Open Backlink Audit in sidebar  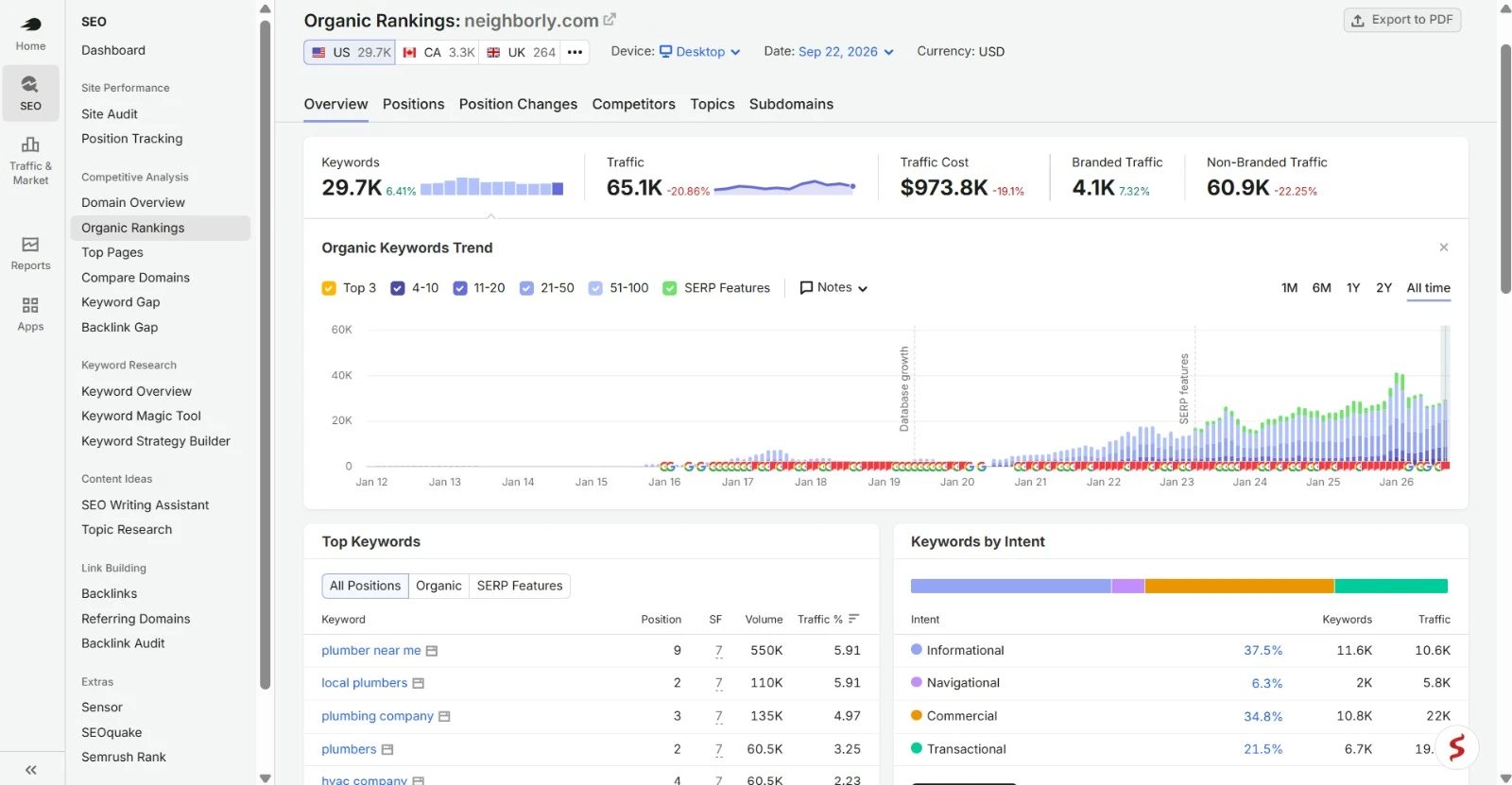pyautogui.click(x=123, y=643)
